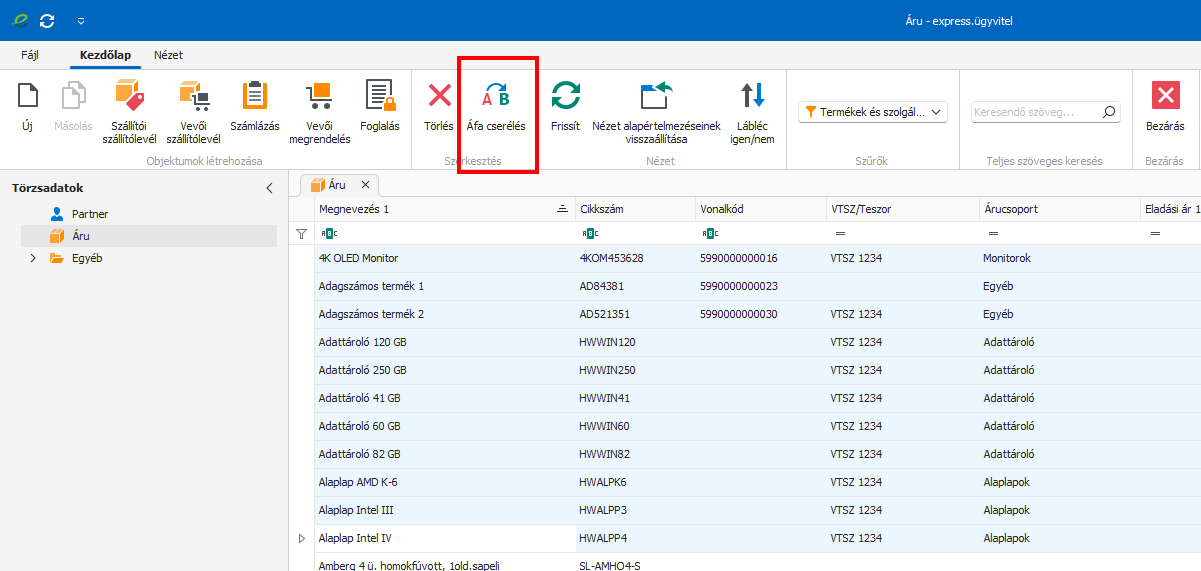The width and height of the screenshot is (1201, 571).
Task: Create a Vevői megrendelés
Action: 319,110
